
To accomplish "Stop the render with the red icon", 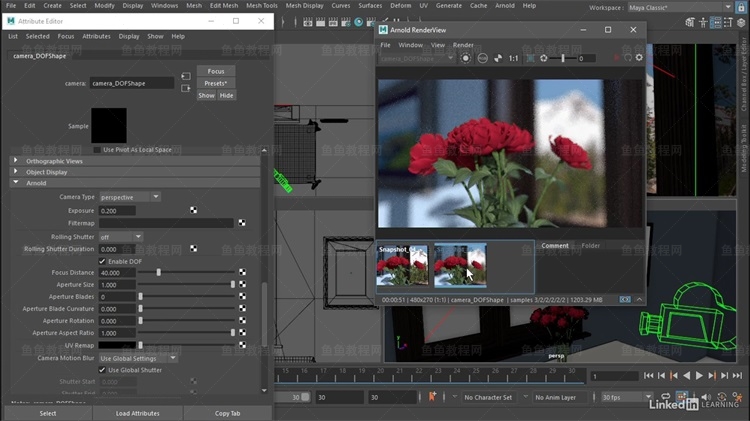I will (616, 58).
